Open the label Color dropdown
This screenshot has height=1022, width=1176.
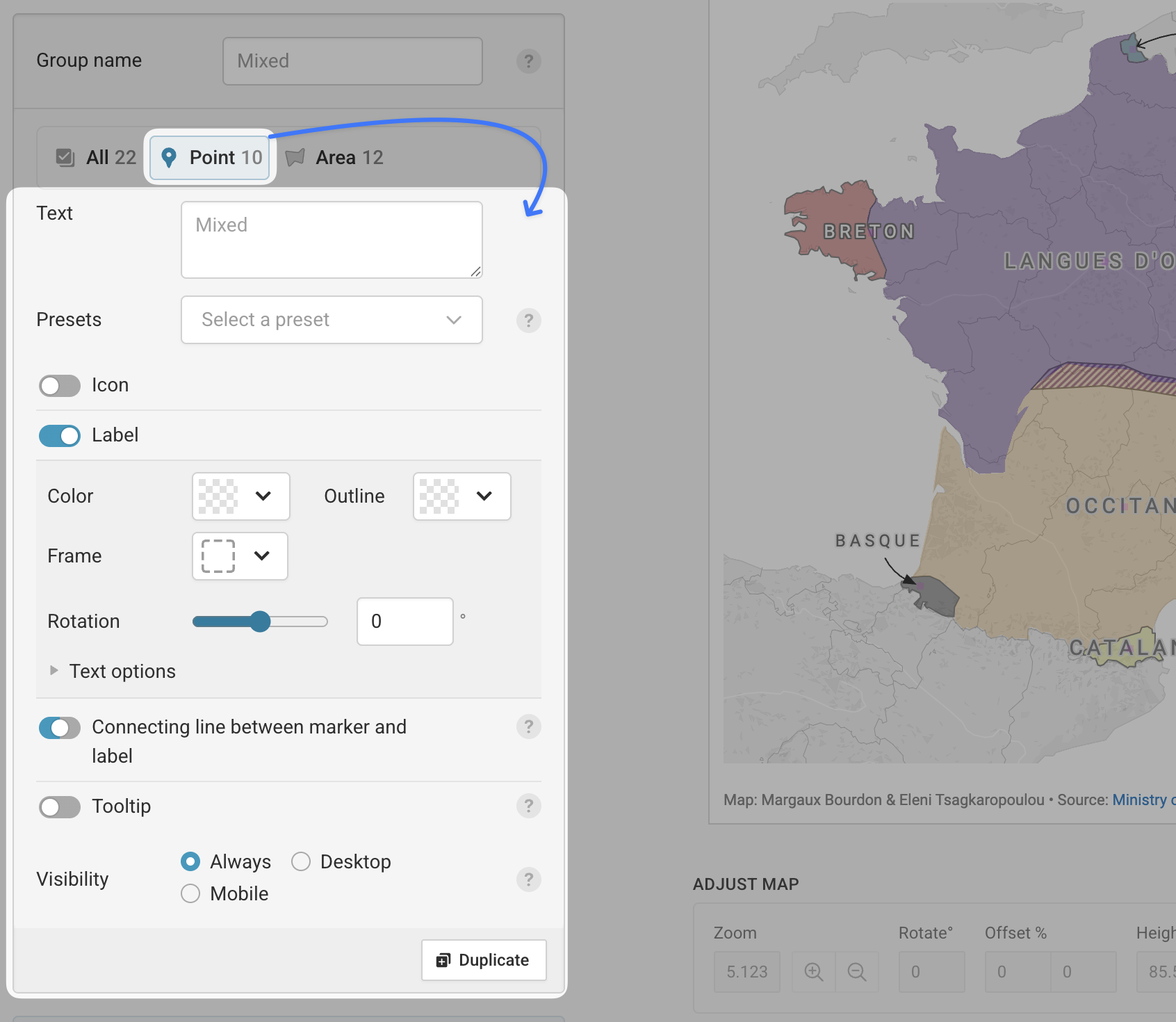click(241, 496)
